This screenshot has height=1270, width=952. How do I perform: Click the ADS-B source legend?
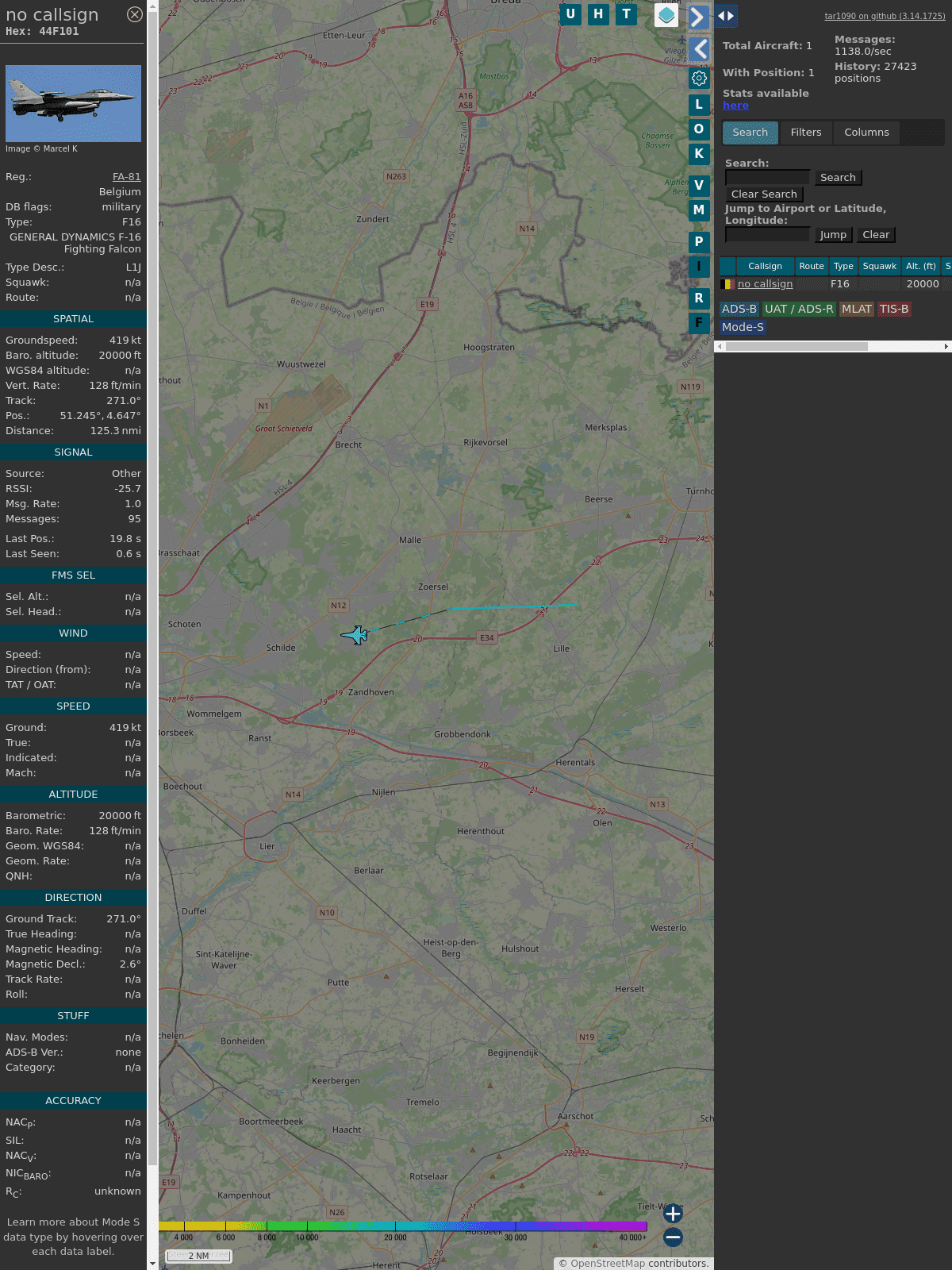point(739,310)
